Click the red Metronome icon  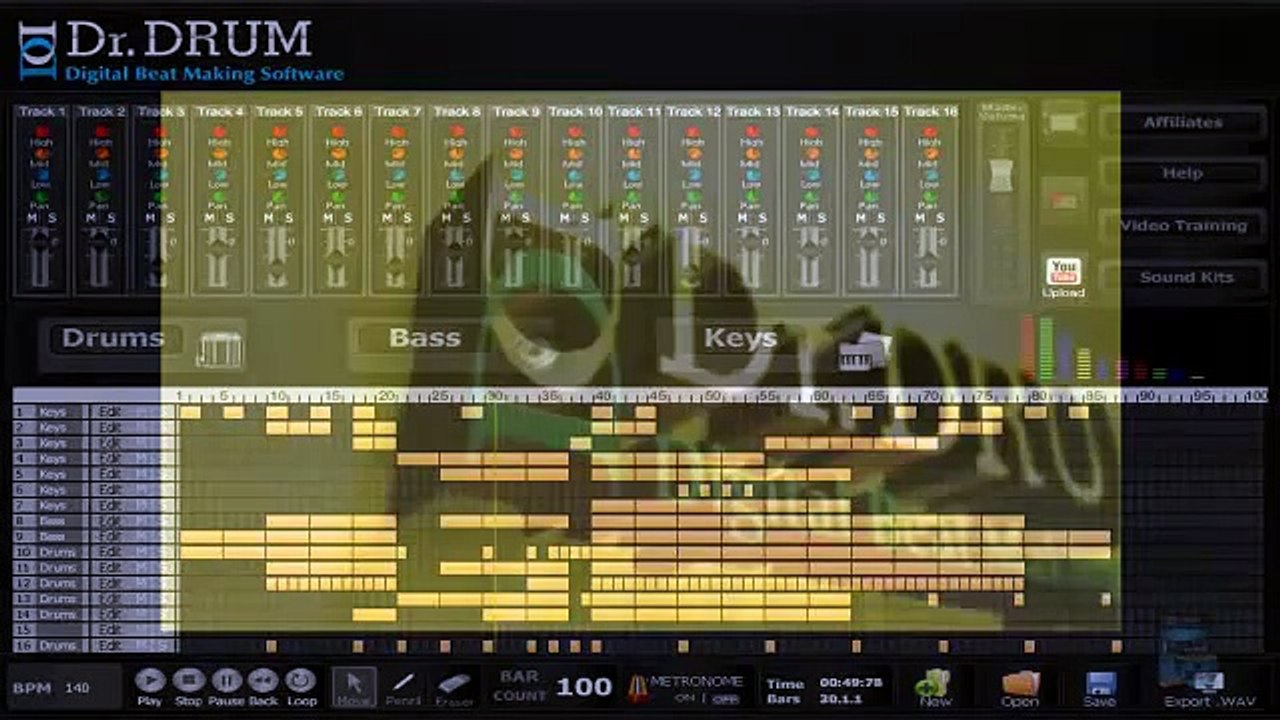[x=637, y=687]
